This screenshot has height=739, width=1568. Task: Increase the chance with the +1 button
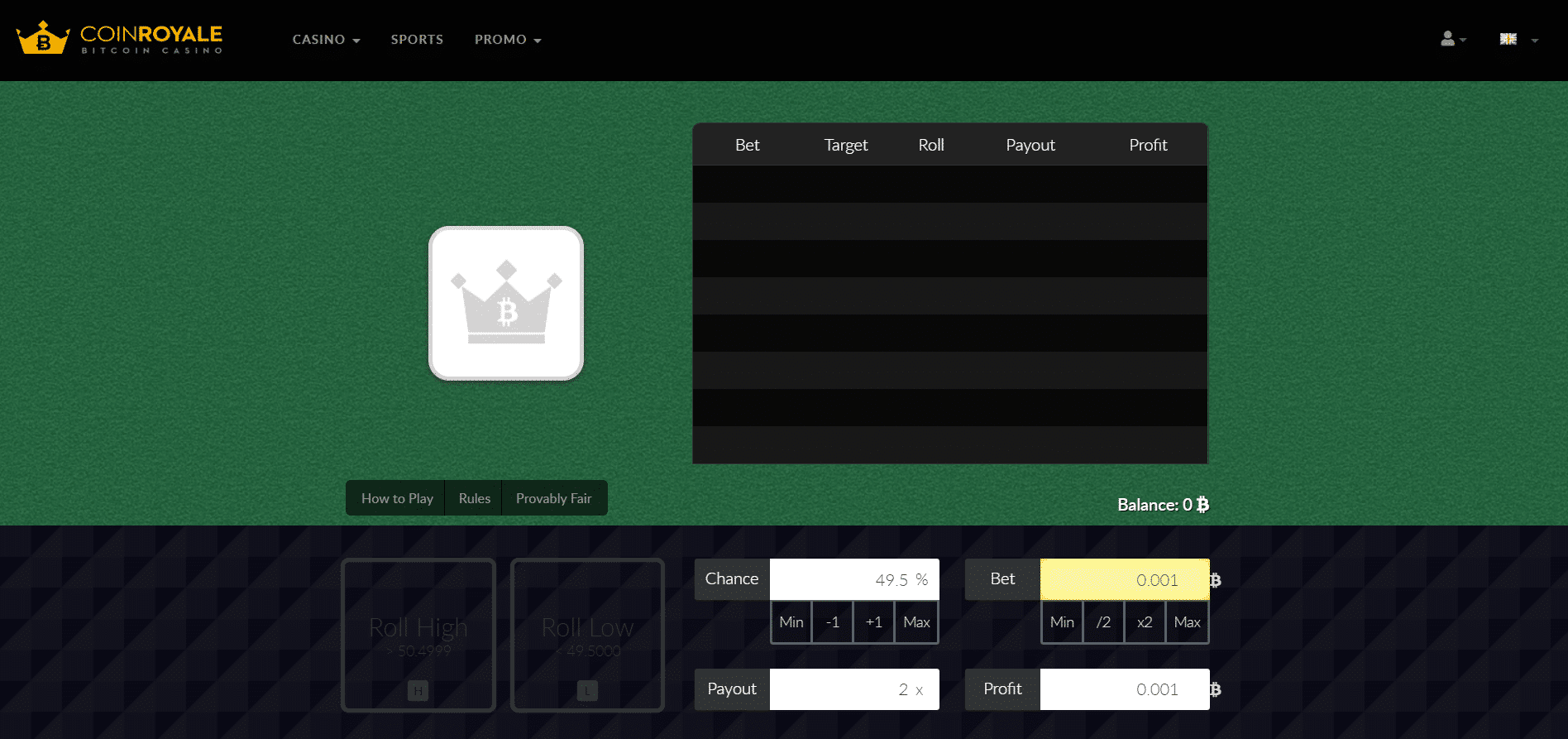point(874,622)
